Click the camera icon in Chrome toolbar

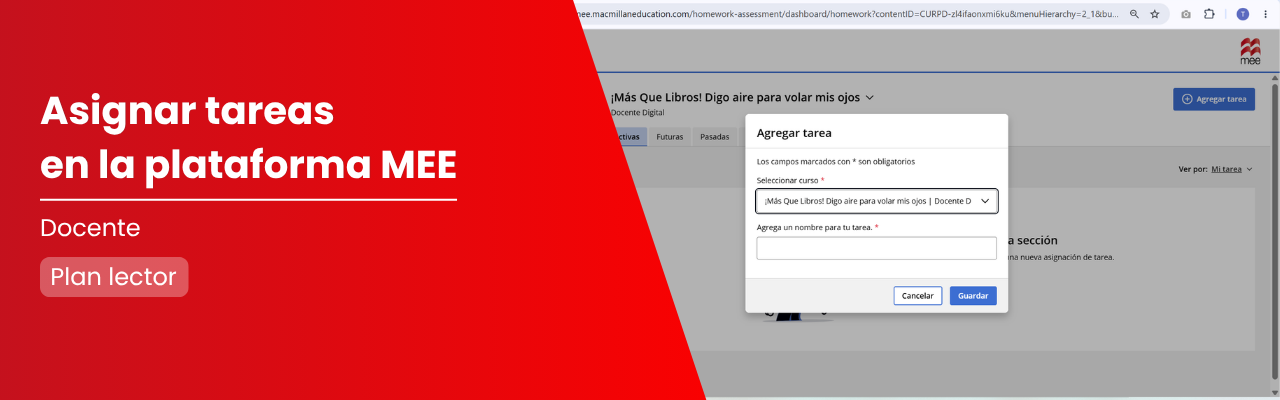click(1186, 14)
